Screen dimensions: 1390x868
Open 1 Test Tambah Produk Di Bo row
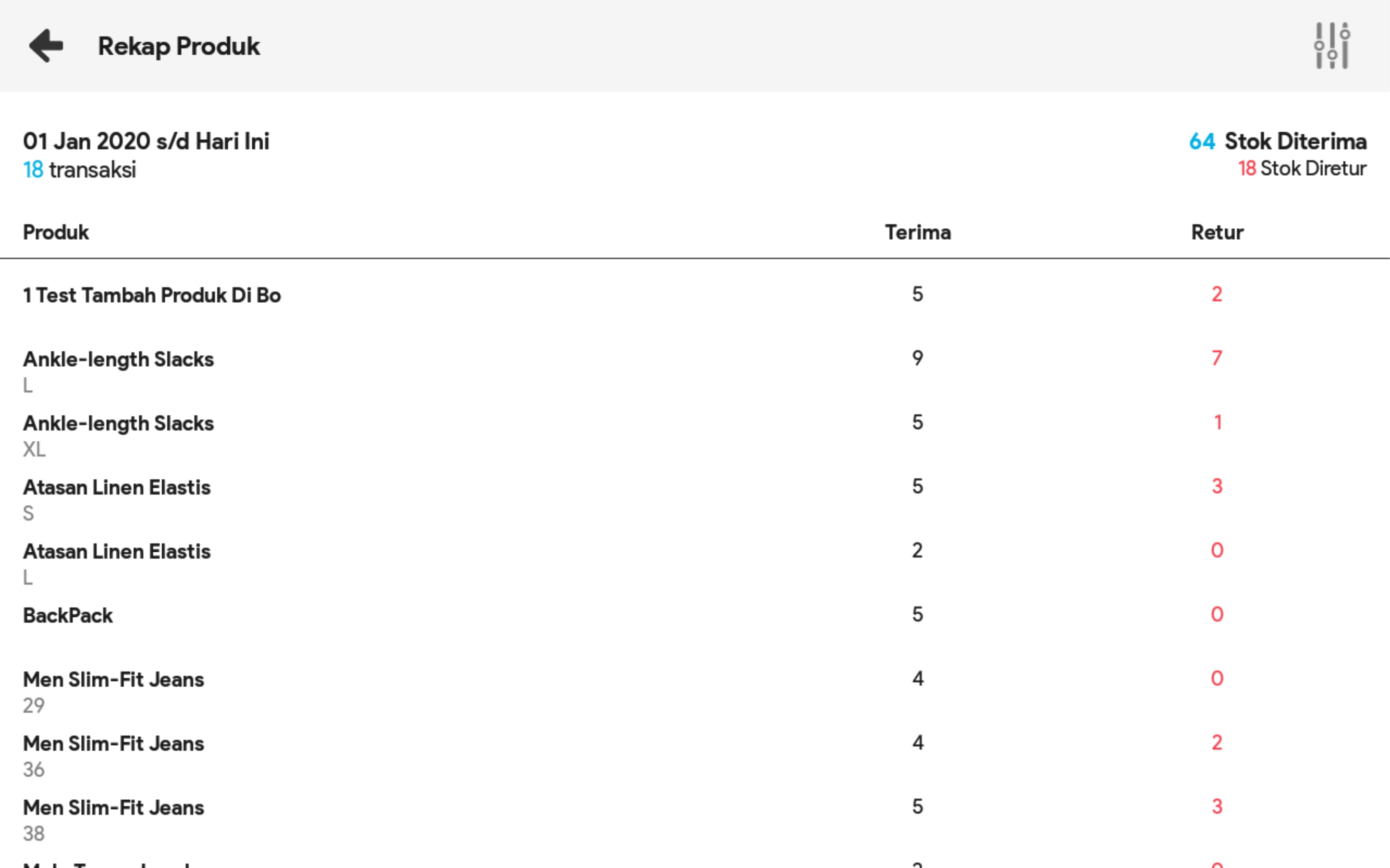[x=152, y=295]
